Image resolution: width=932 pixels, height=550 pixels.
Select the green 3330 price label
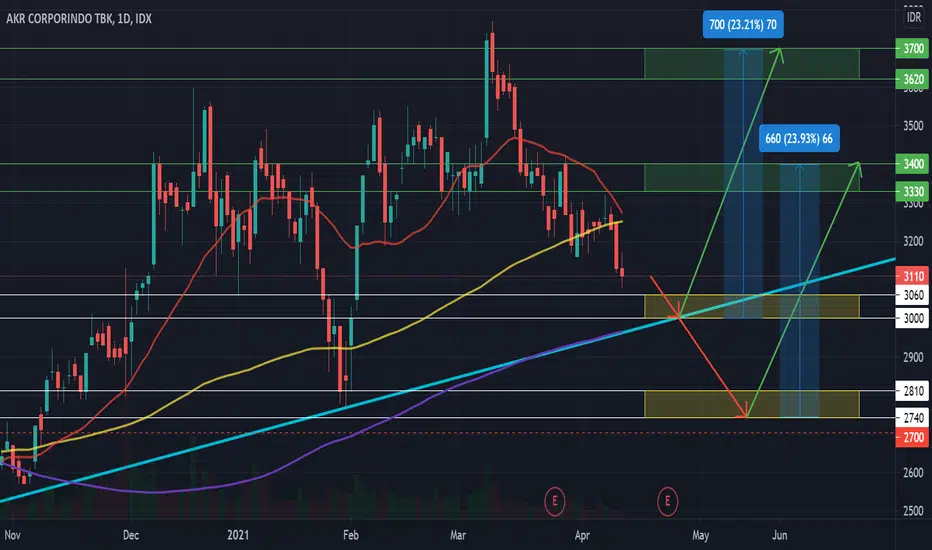[x=913, y=191]
